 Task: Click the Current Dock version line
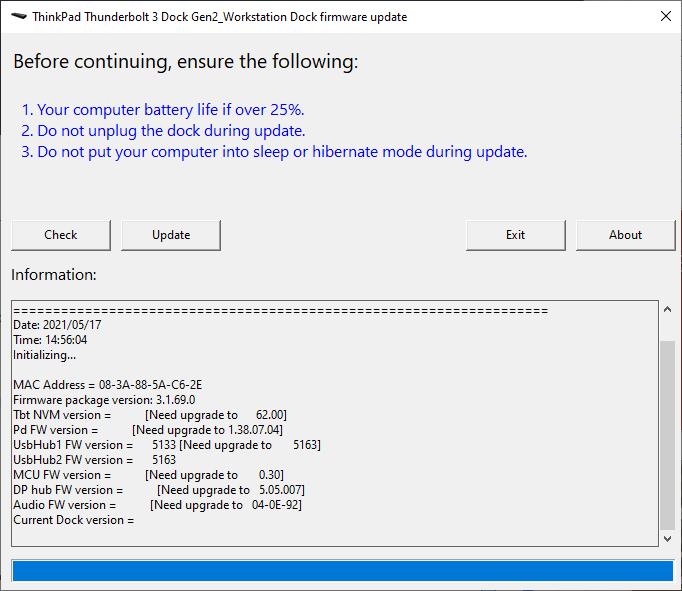[x=74, y=520]
